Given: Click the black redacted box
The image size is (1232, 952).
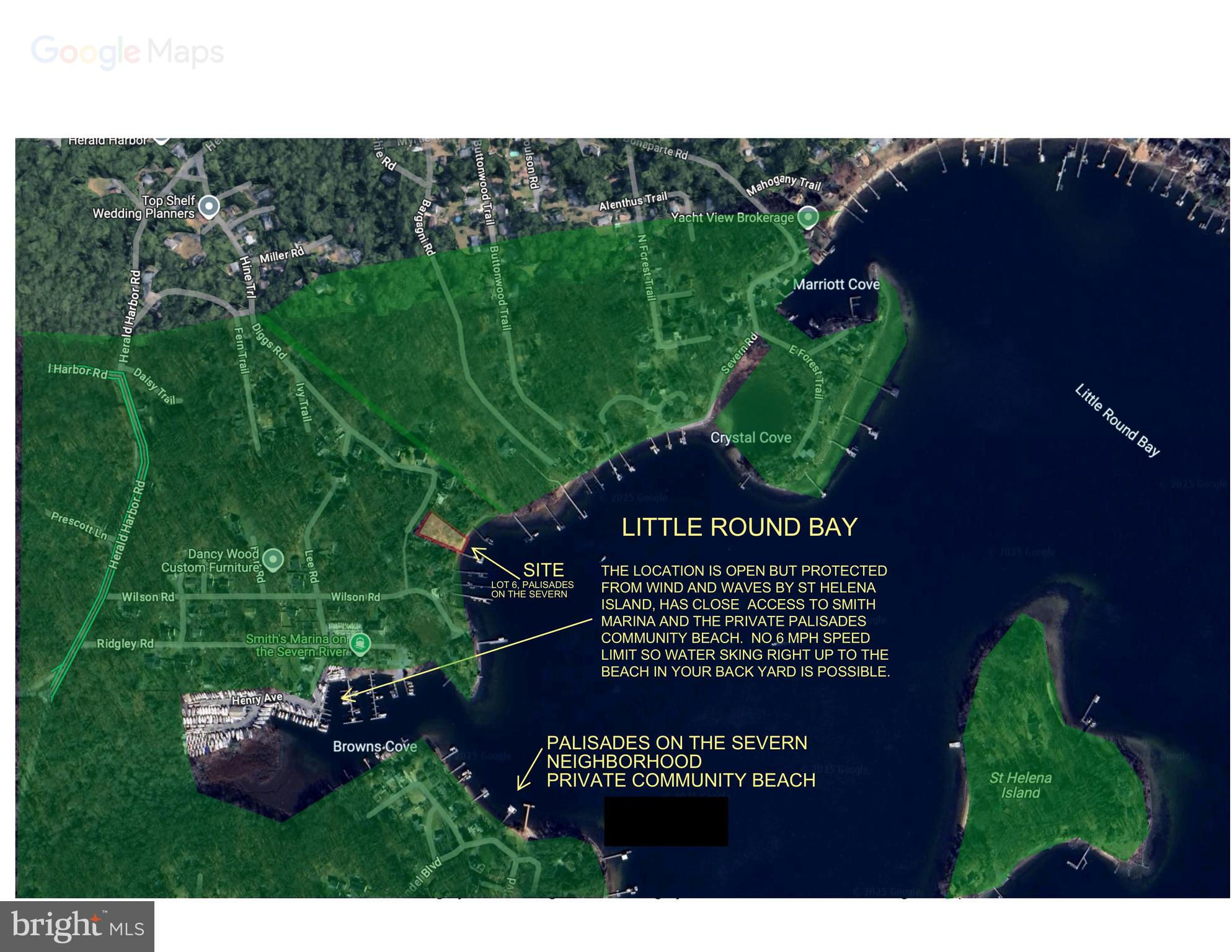Looking at the screenshot, I should 666,821.
